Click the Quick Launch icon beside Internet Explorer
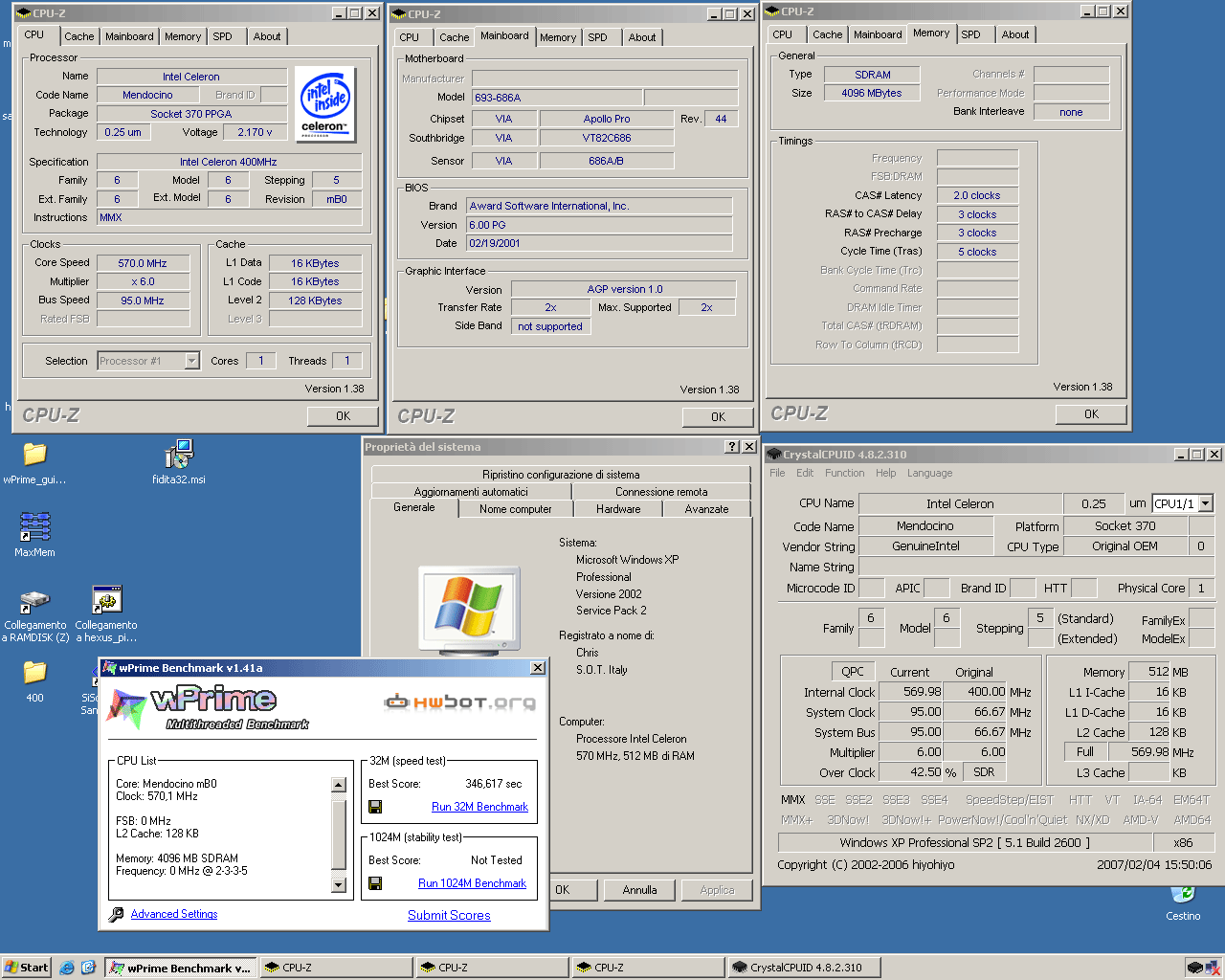The height and width of the screenshot is (980, 1225). tap(88, 968)
